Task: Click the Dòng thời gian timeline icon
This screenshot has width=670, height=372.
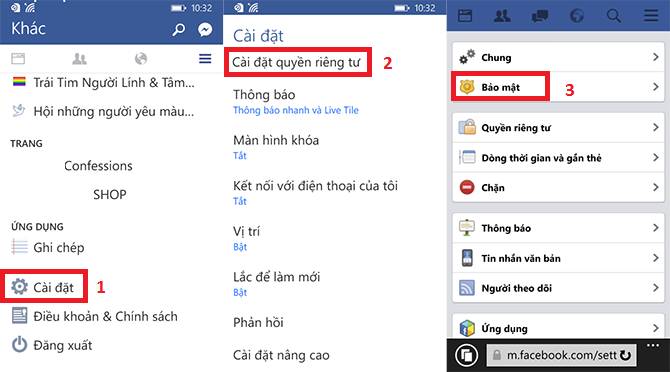Action: pos(467,157)
